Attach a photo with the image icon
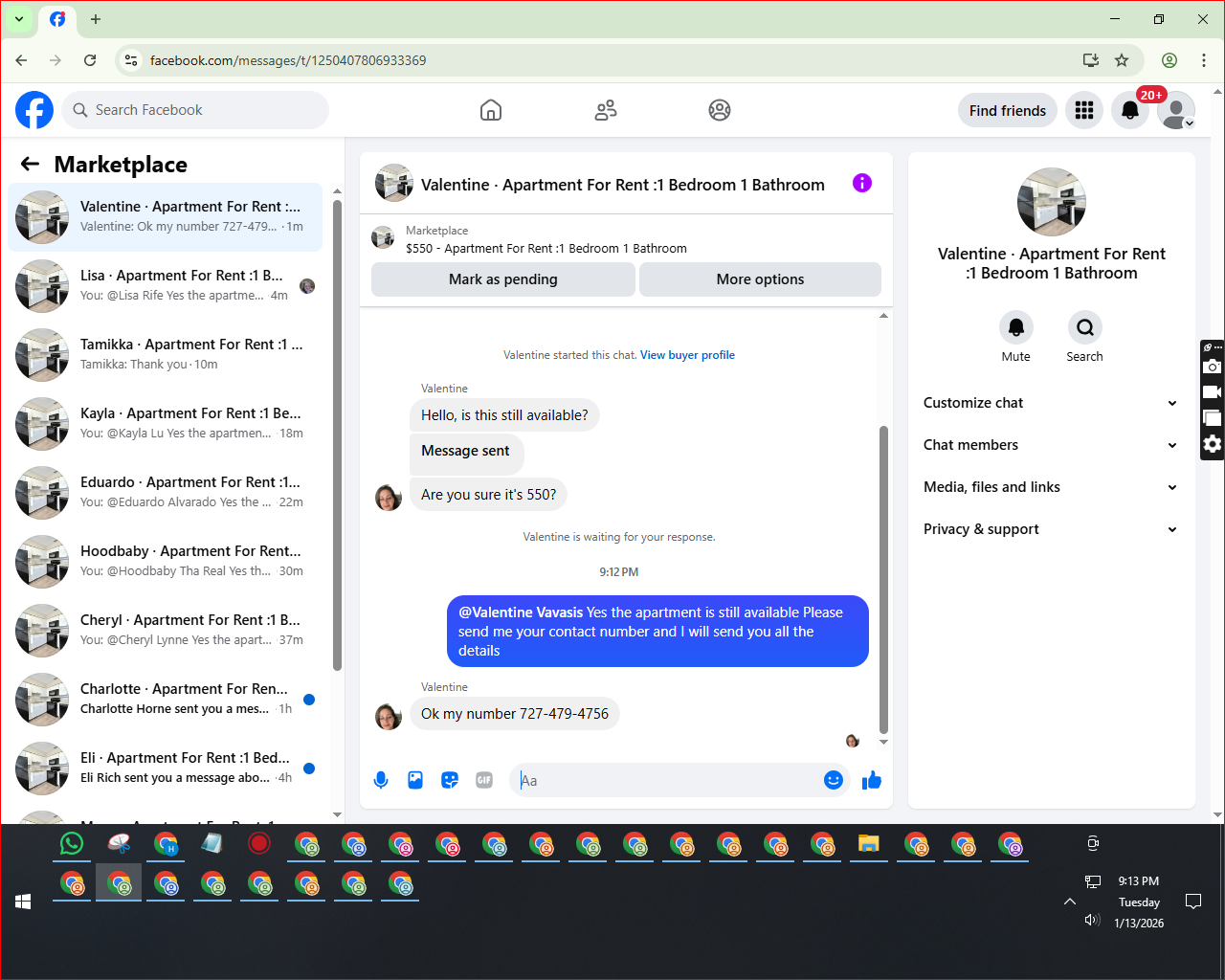Viewport: 1225px width, 980px height. 415,780
